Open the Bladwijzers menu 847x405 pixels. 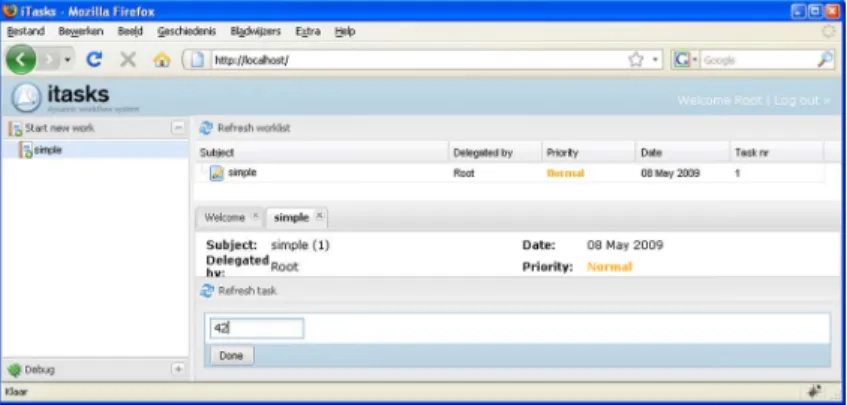pyautogui.click(x=256, y=31)
